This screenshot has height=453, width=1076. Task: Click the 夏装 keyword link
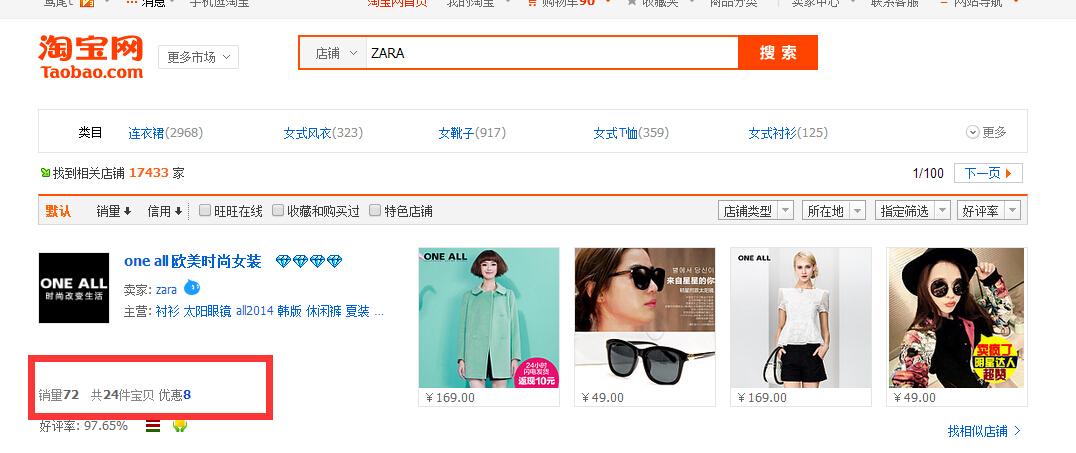358,312
